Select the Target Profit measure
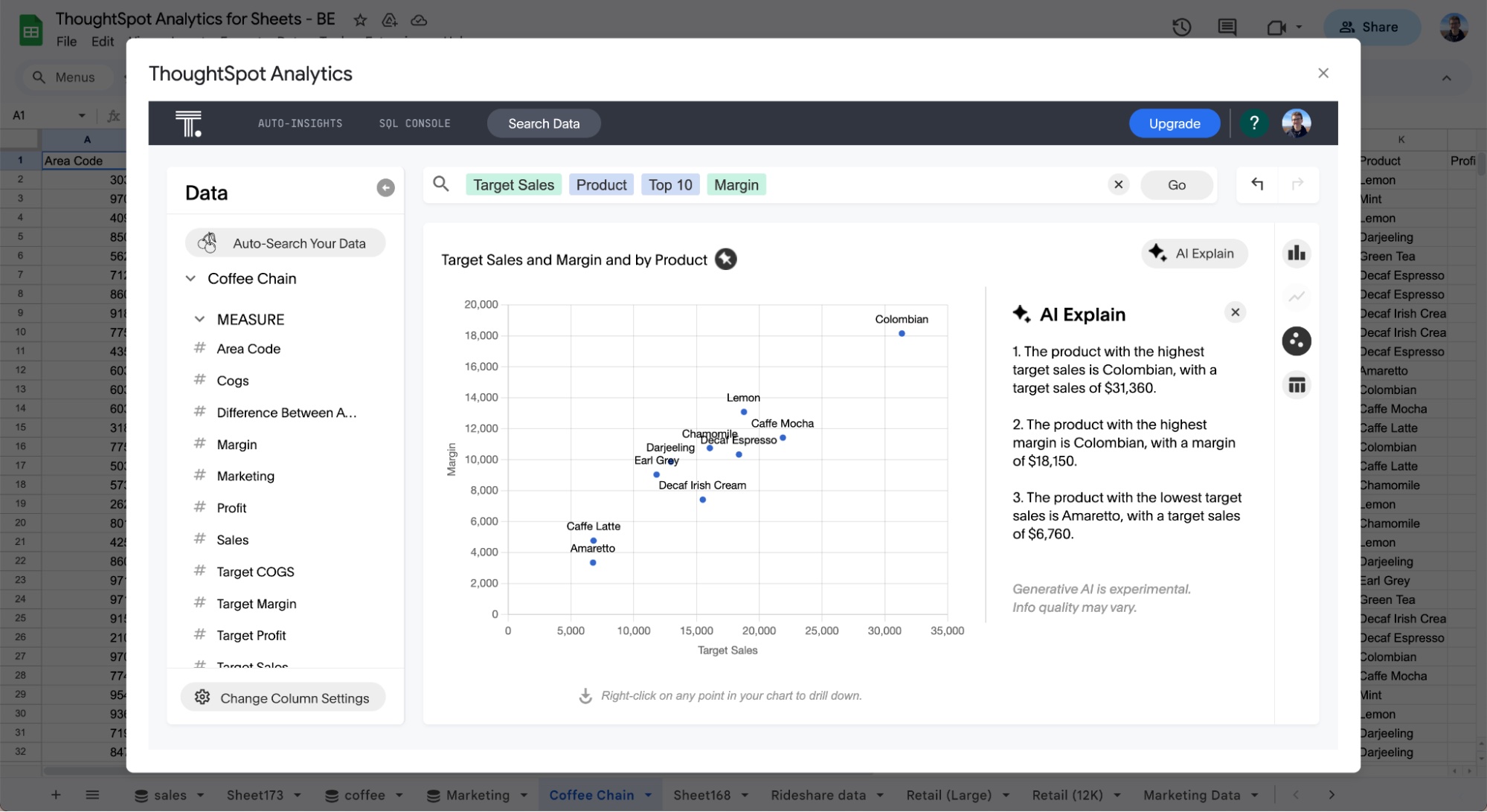The width and height of the screenshot is (1487, 812). 251,636
